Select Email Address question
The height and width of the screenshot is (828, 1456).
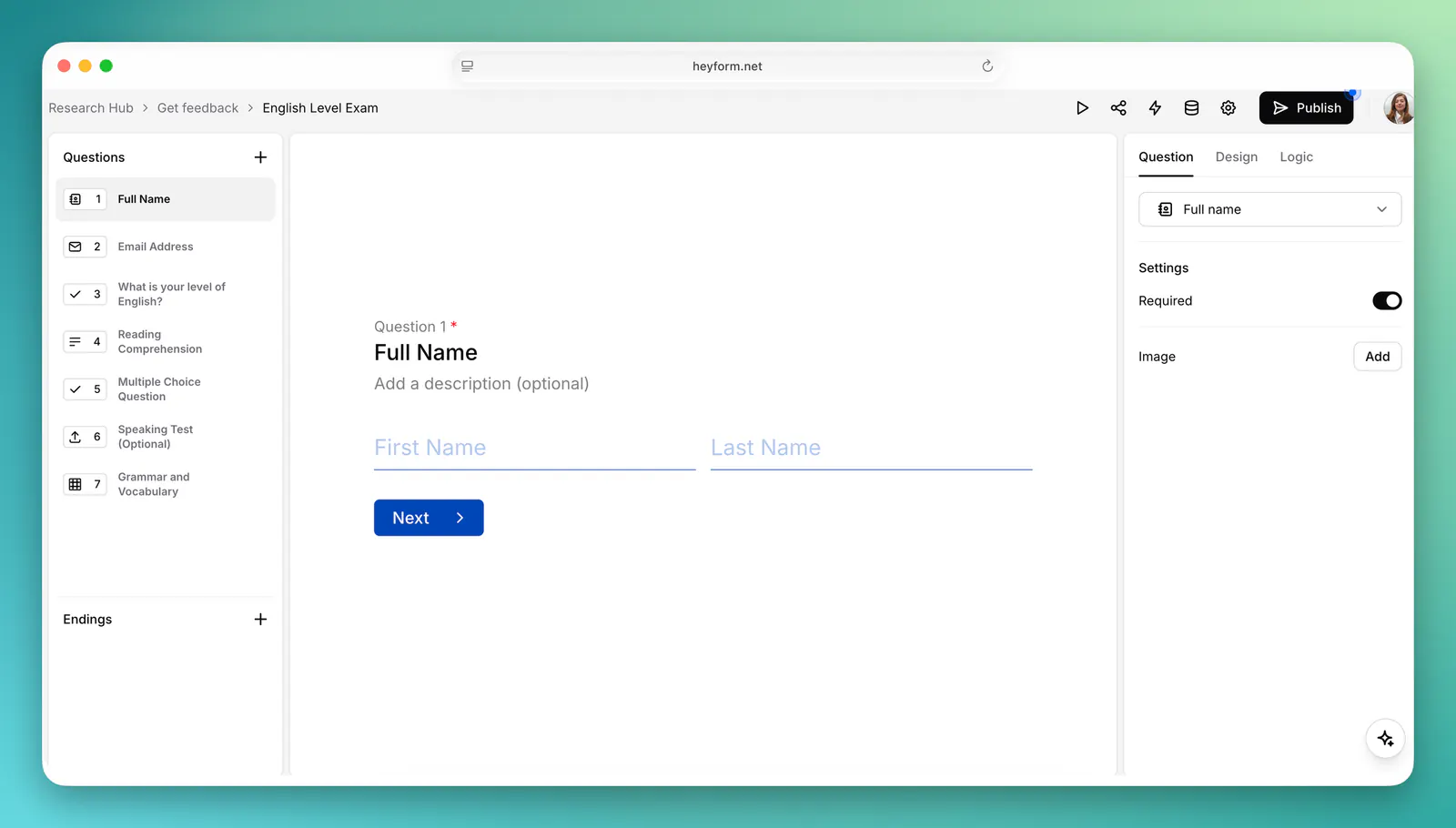pyautogui.click(x=166, y=247)
